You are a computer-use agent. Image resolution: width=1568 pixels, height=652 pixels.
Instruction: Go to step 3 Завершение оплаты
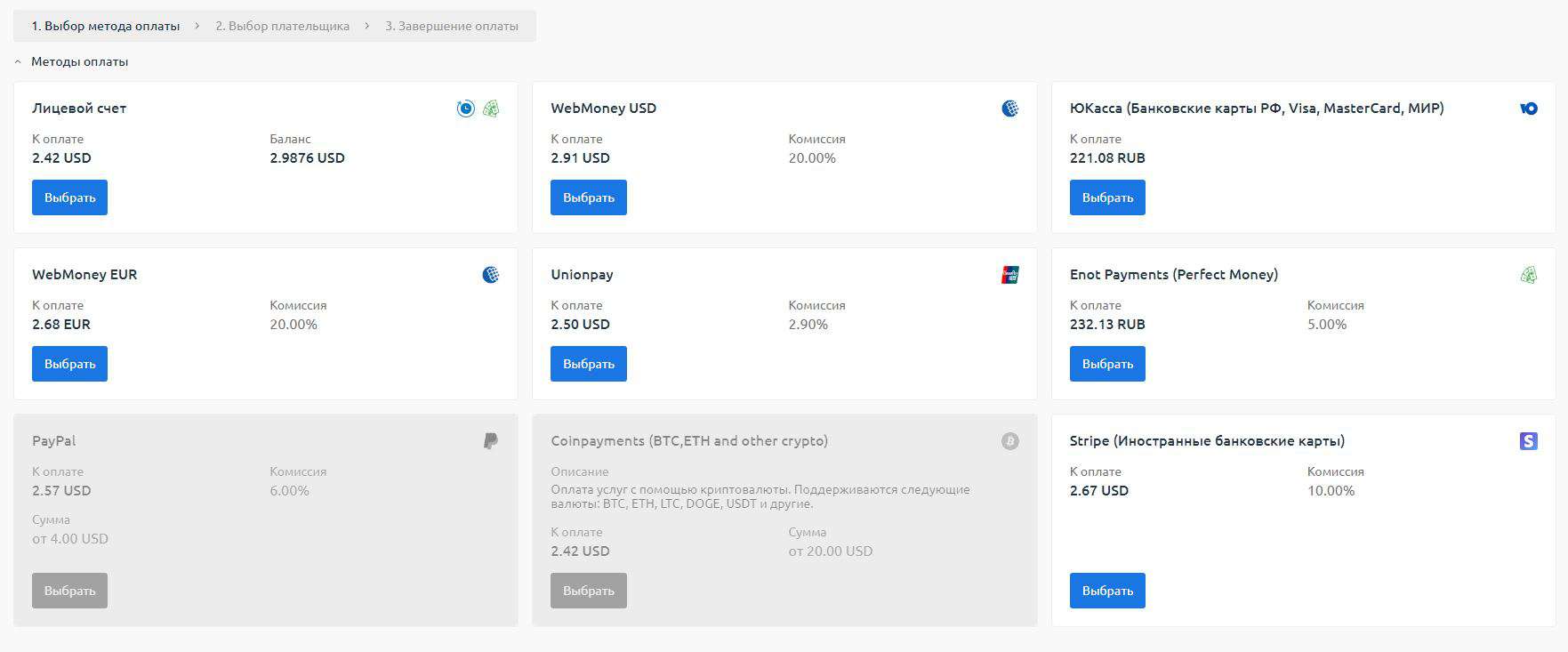(x=452, y=27)
